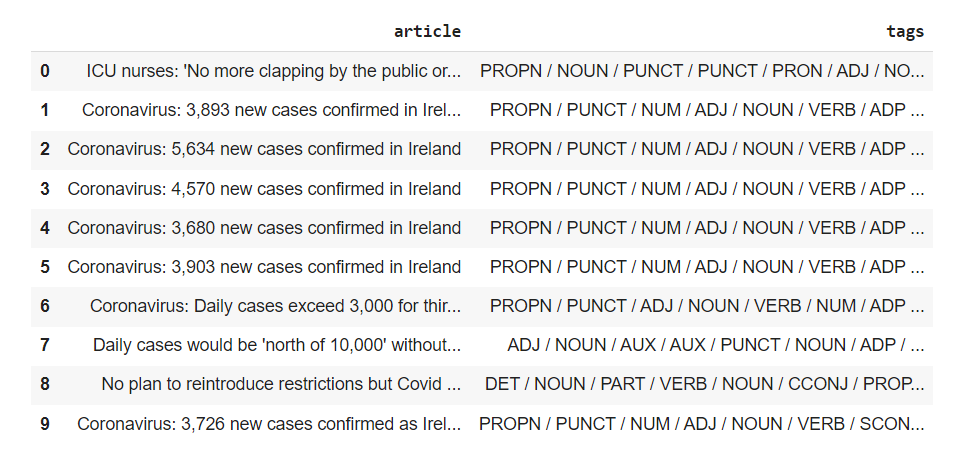
Task: Click the 'tags' column header
Action: click(x=905, y=31)
